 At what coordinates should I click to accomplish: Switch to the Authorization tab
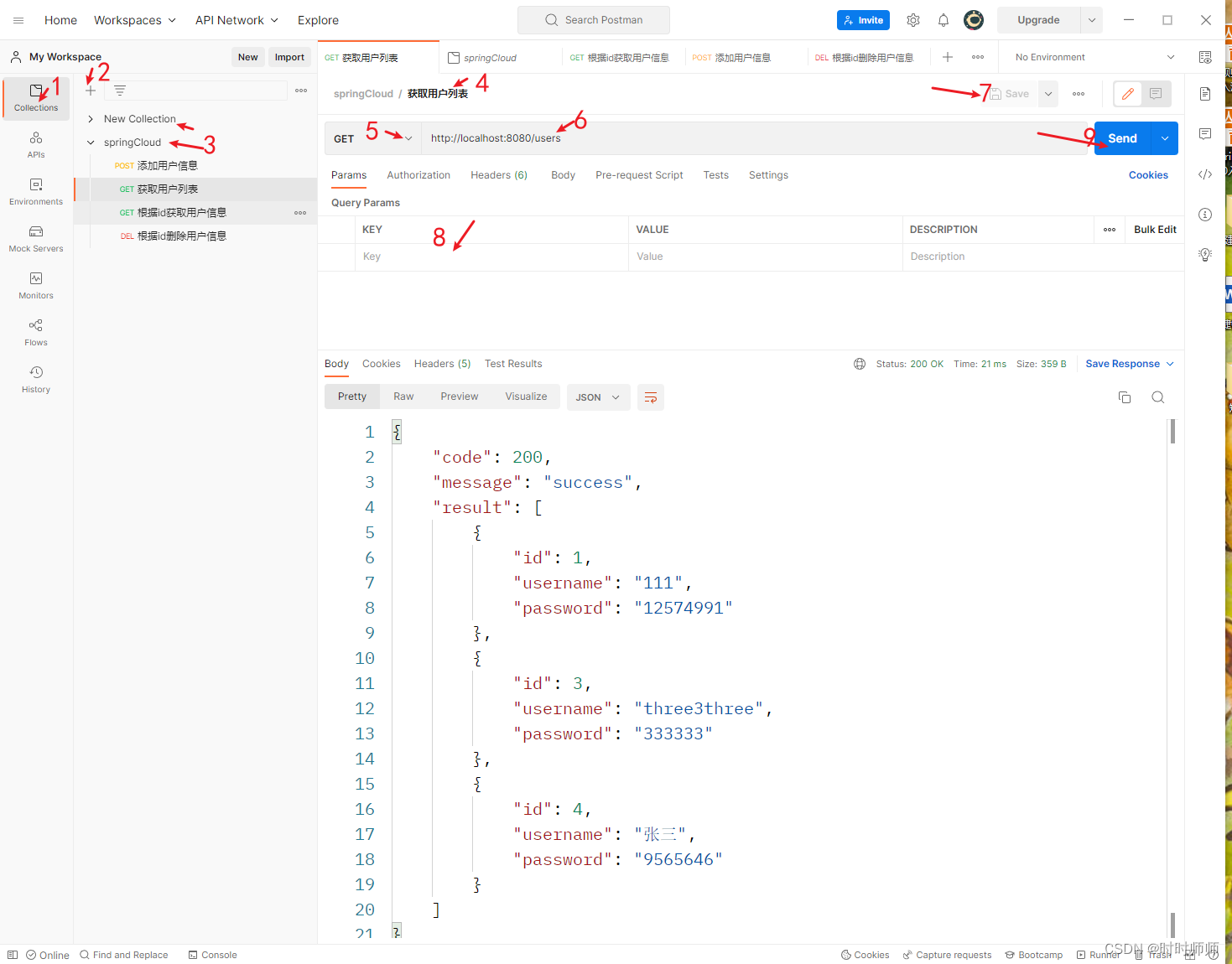click(x=418, y=175)
